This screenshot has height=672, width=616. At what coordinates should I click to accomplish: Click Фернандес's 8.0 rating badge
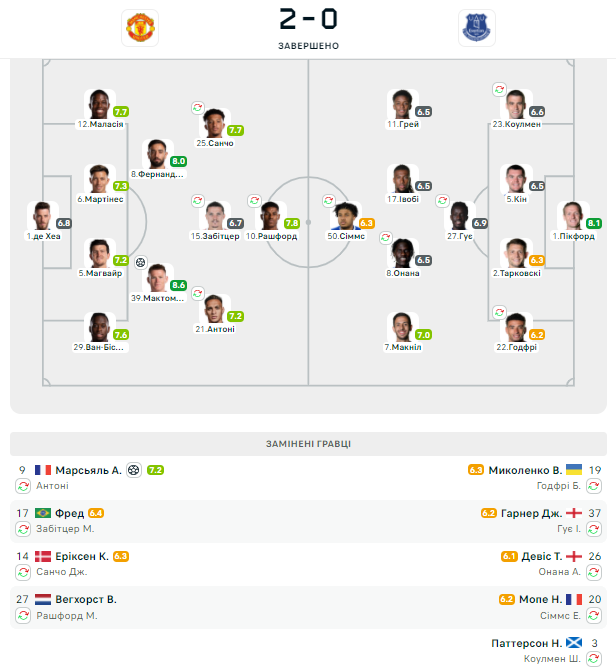point(179,161)
